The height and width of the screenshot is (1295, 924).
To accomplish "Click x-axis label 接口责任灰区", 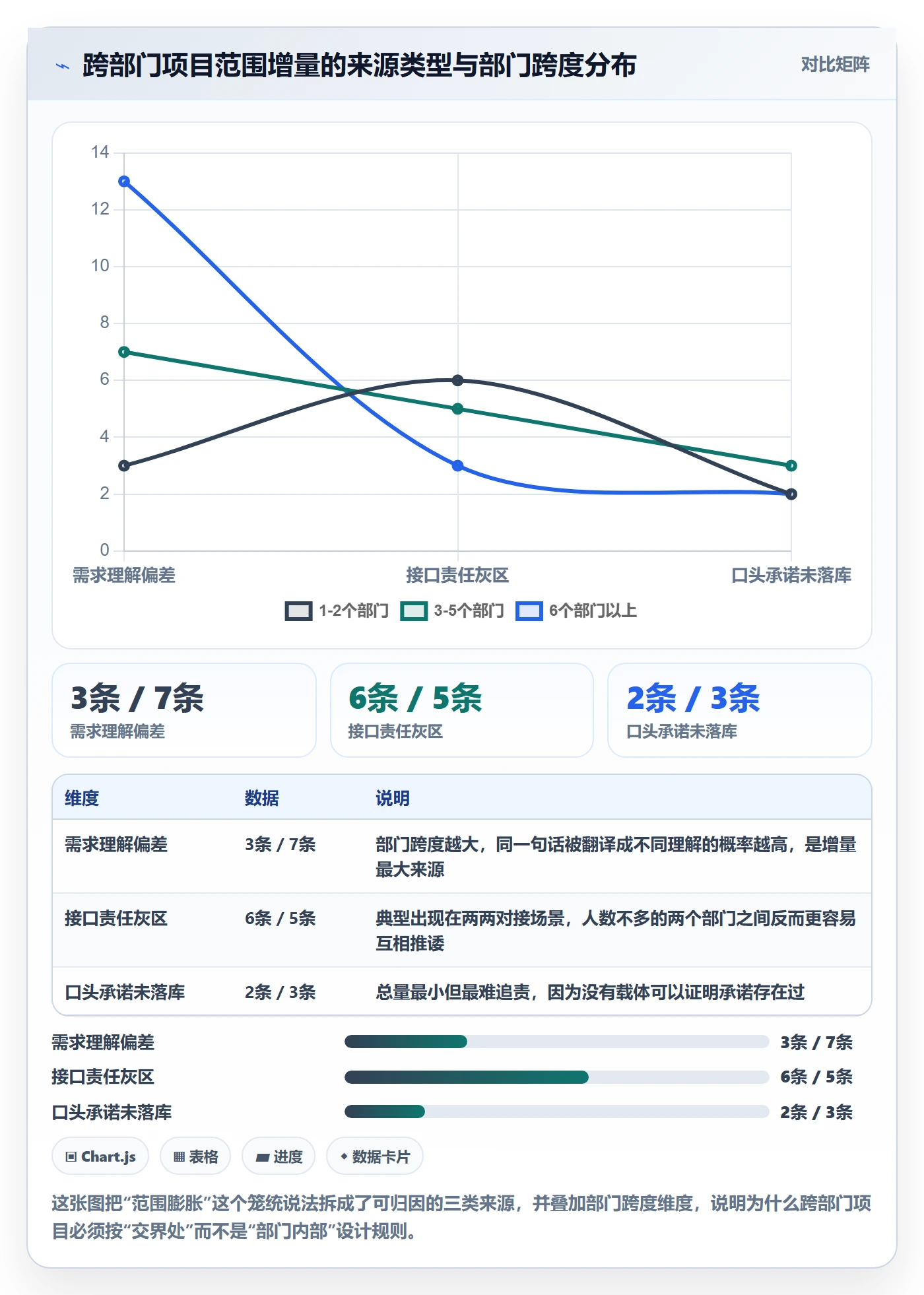I will click(x=457, y=575).
